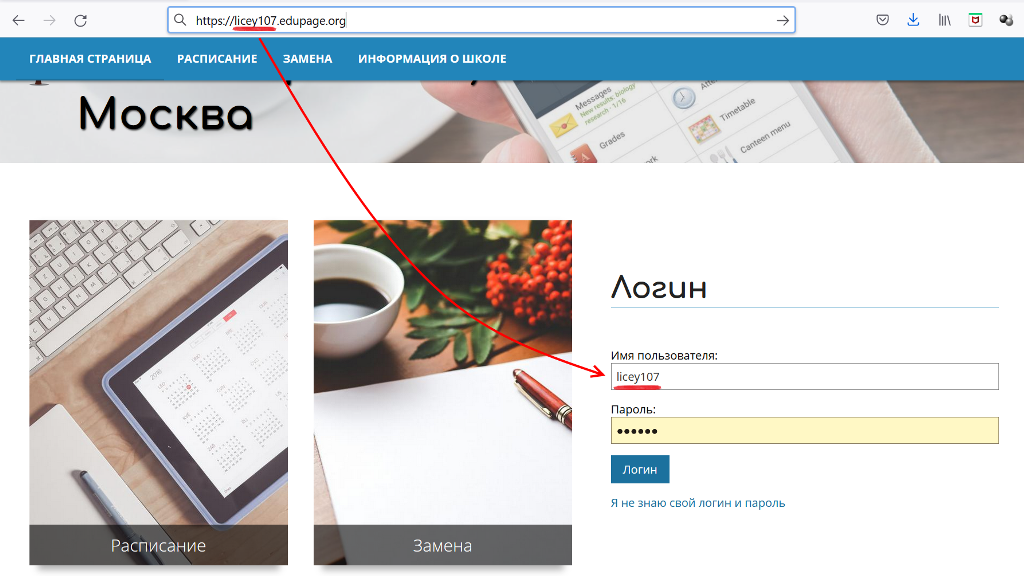Click the browser back arrow
1024x576 pixels.
(x=18, y=20)
